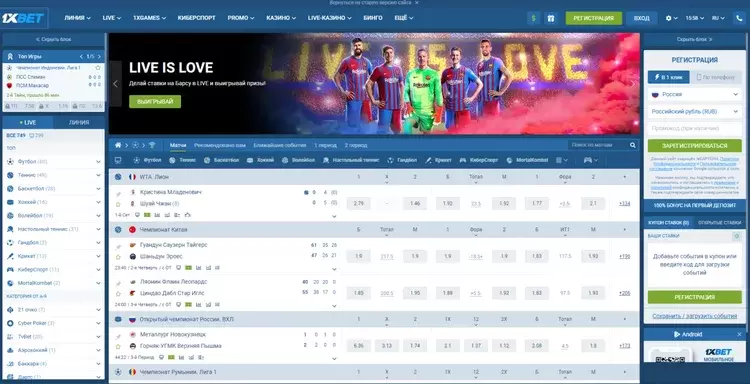Open the ЛИНИЯ top menu dropdown
Image resolution: width=750 pixels, height=384 pixels.
point(77,18)
